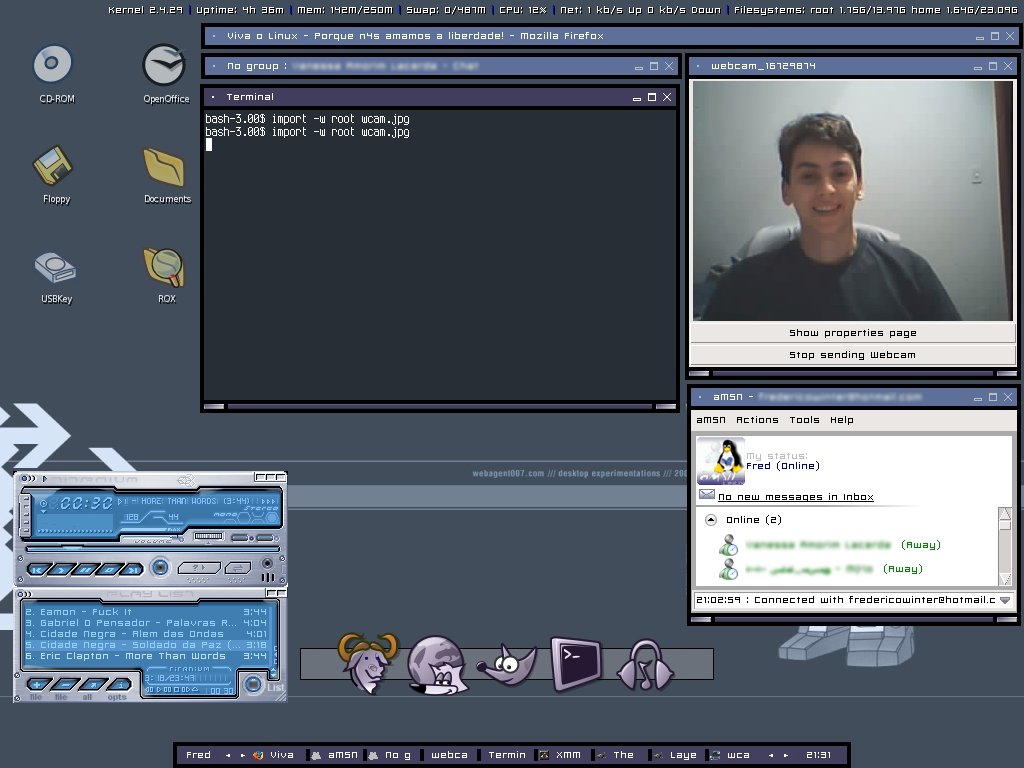Click the play button in XMMS

[61, 569]
